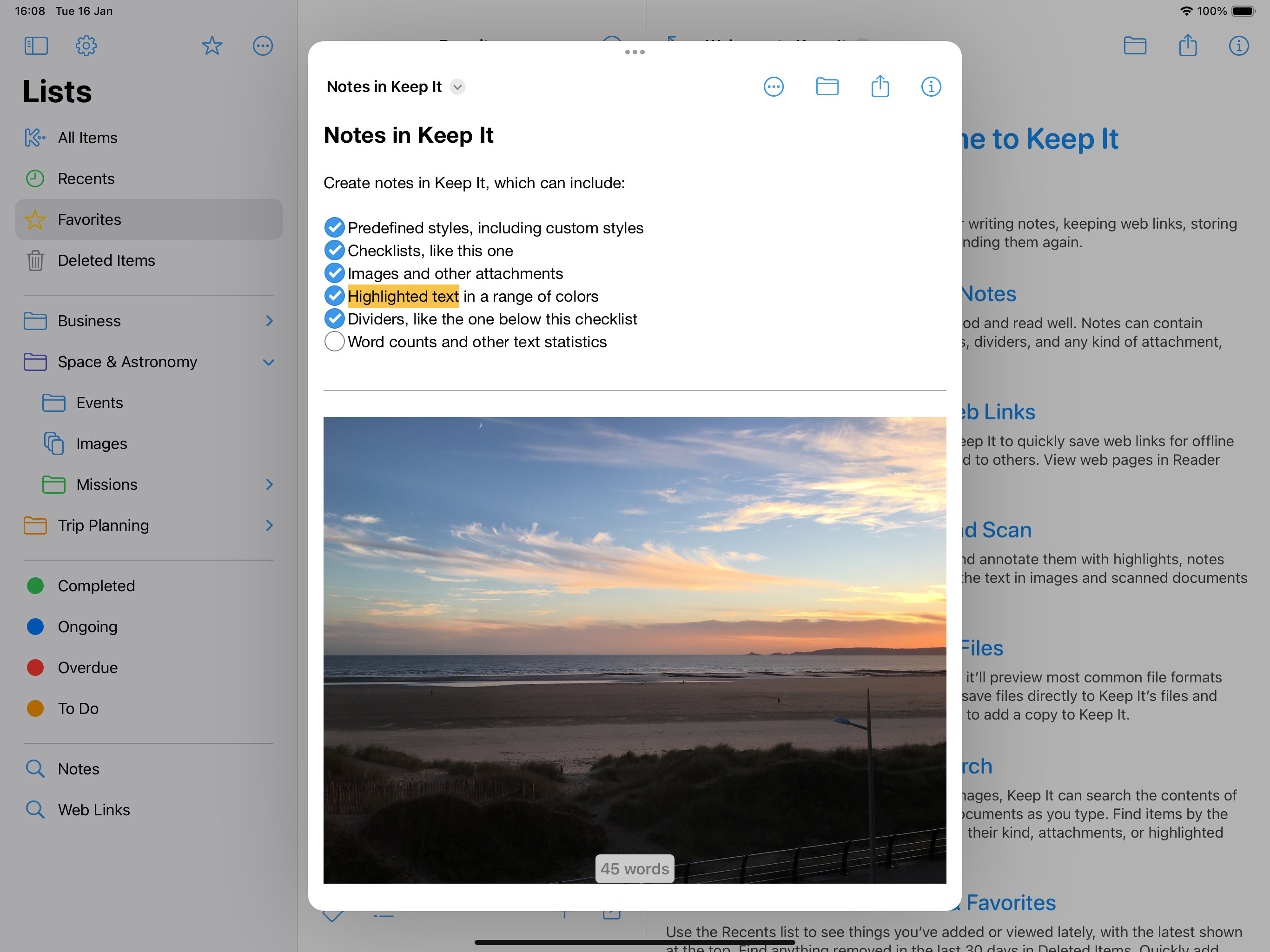Expand the Business folder chevron
Screen dimensions: 1270x952
click(269, 320)
